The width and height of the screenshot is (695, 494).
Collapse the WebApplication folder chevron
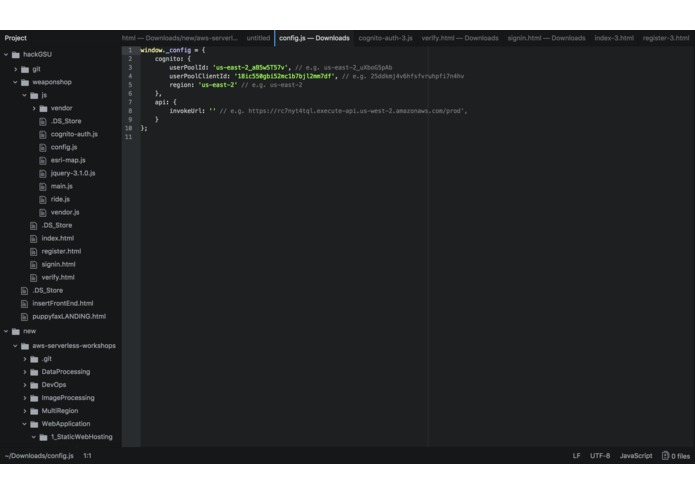25,424
